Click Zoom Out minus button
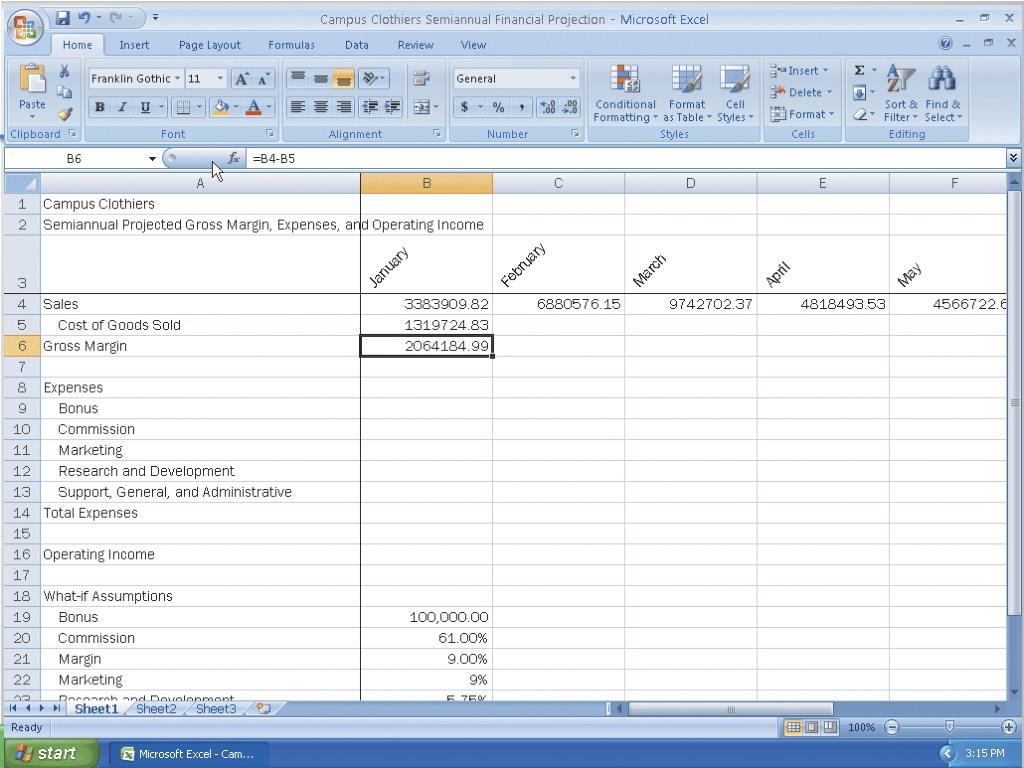Image resolution: width=1024 pixels, height=768 pixels. click(892, 728)
